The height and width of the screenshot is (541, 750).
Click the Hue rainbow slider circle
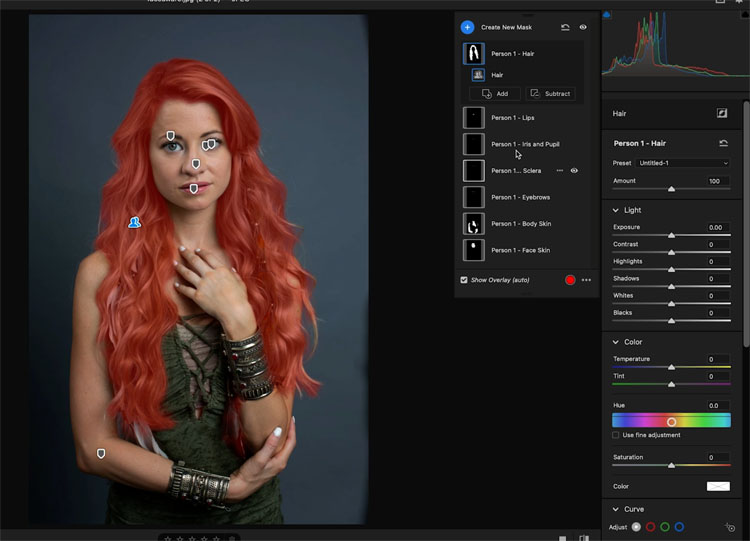click(672, 422)
